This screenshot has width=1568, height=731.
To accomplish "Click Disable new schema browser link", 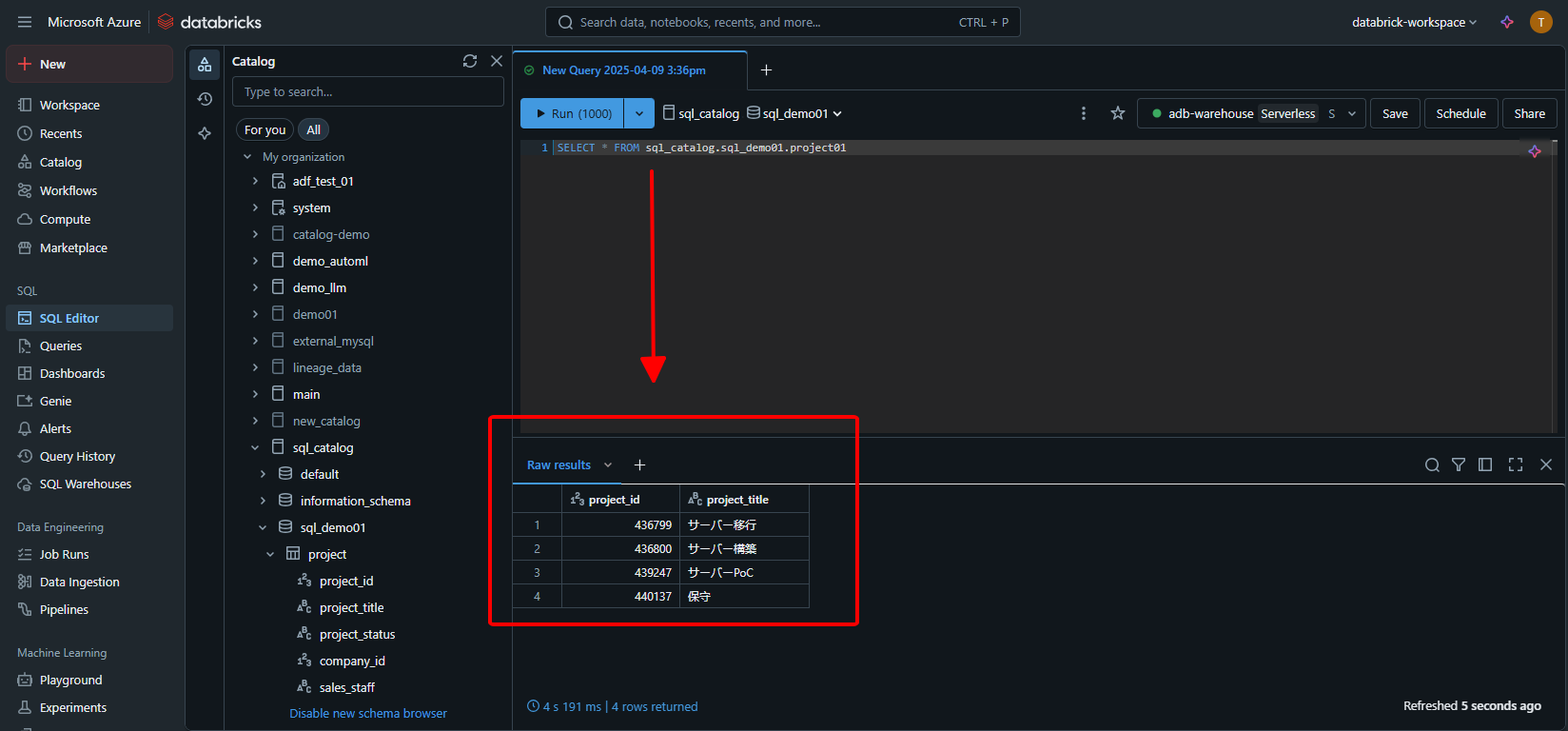I will point(368,713).
